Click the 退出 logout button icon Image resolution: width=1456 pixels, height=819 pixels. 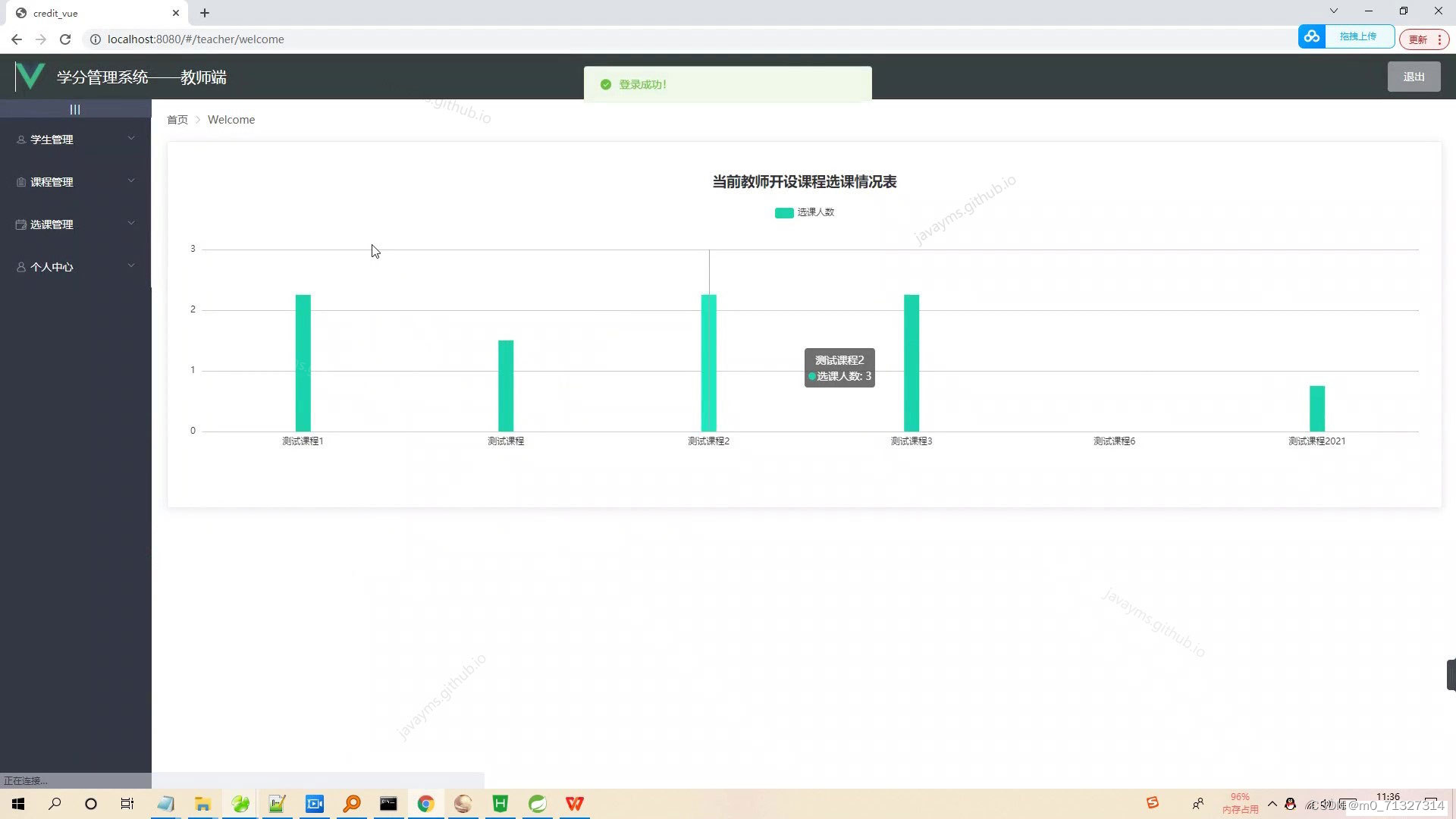(1413, 76)
